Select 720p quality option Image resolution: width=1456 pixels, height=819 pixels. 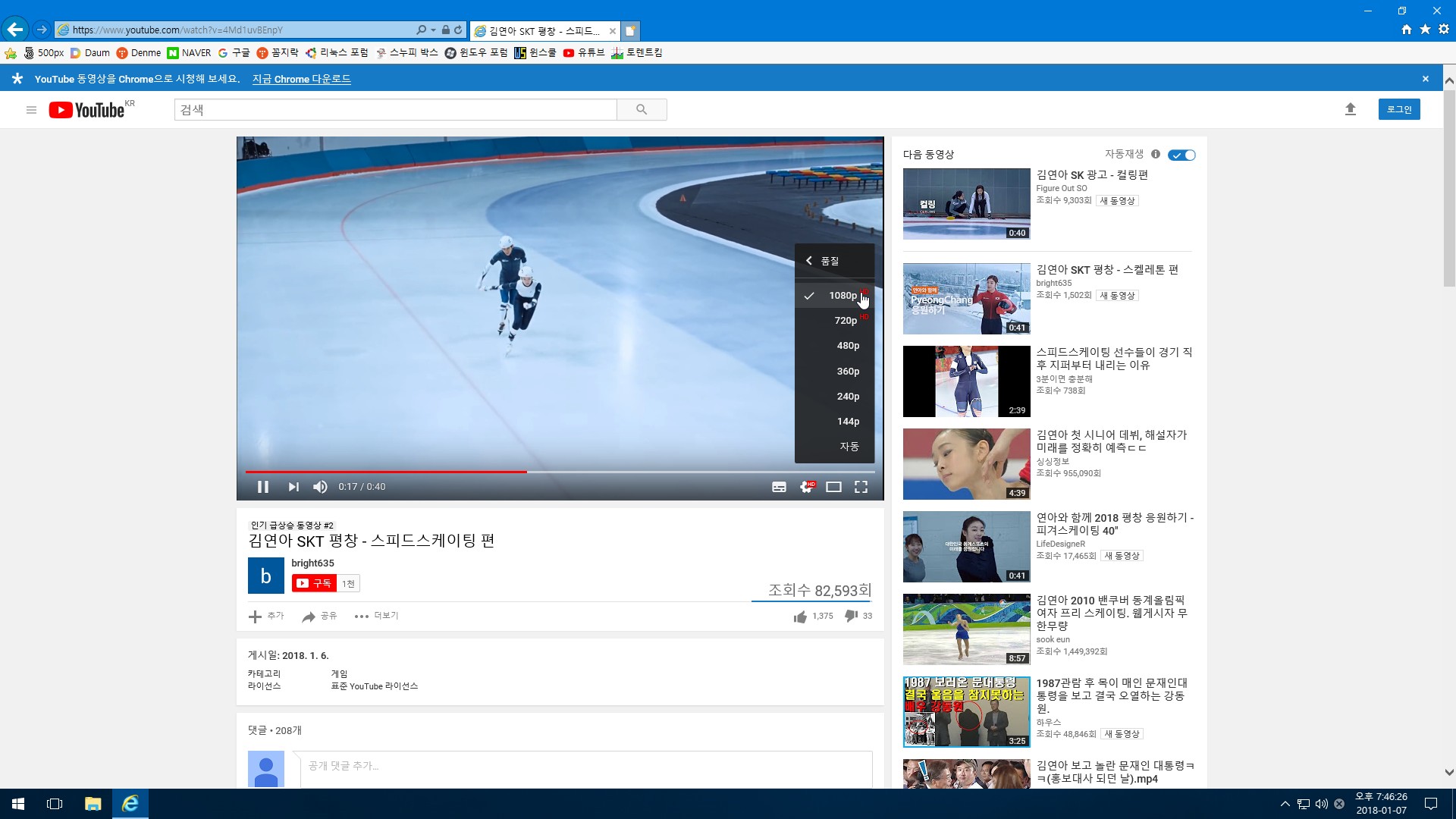pyautogui.click(x=834, y=321)
